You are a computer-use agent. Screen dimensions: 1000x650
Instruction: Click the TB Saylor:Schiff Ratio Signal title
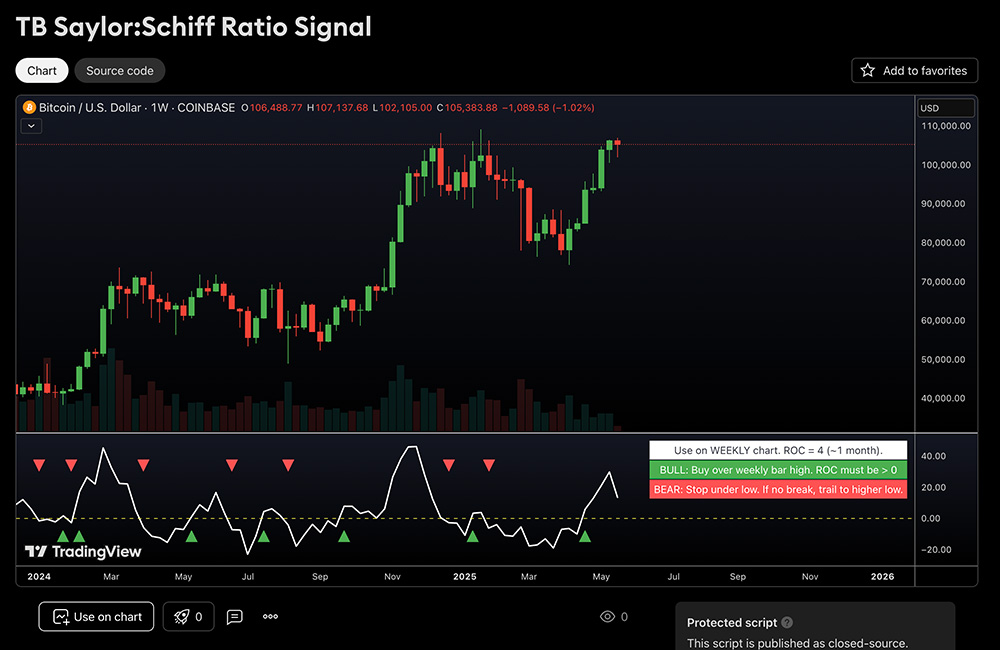(x=194, y=27)
